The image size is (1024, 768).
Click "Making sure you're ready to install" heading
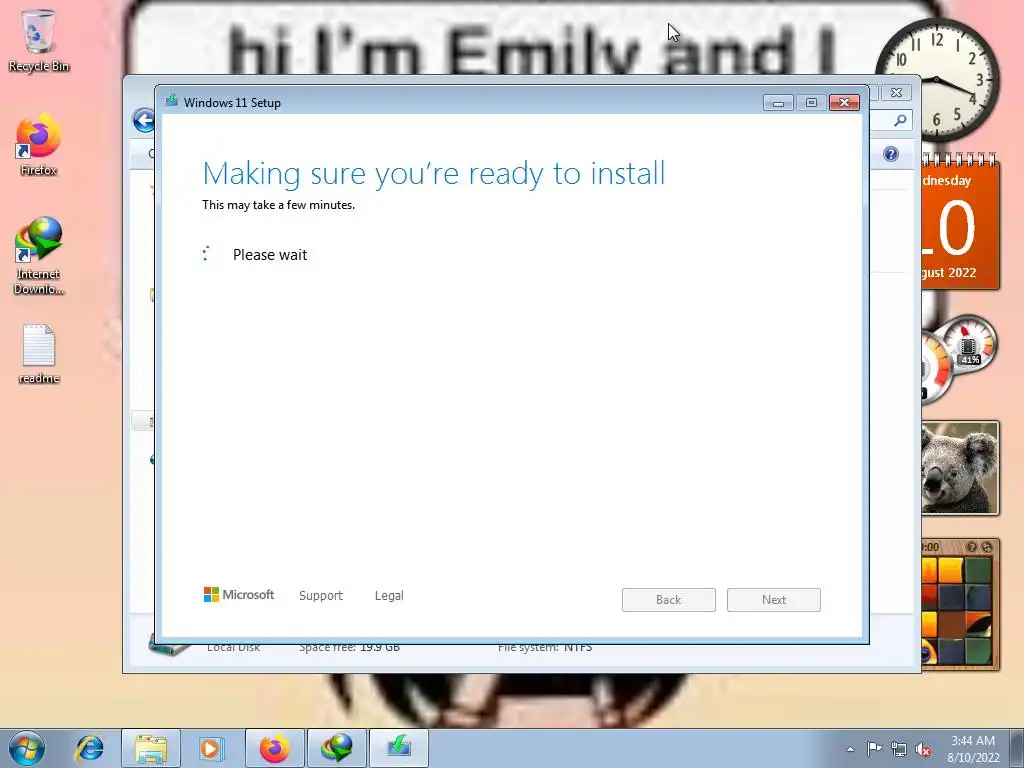[434, 174]
